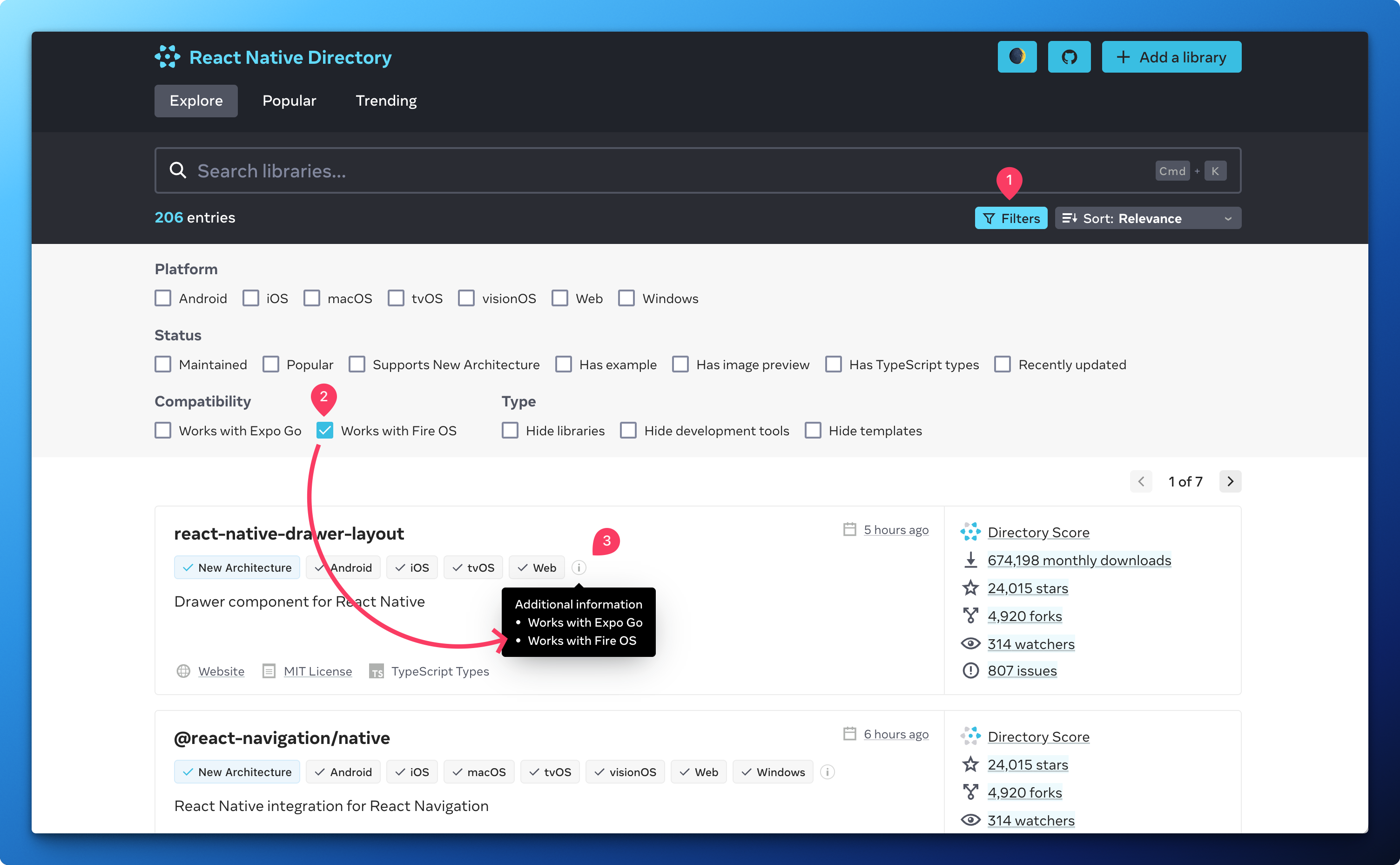Go to previous results page arrow
Screen dimensions: 1400x865
[x=1141, y=481]
